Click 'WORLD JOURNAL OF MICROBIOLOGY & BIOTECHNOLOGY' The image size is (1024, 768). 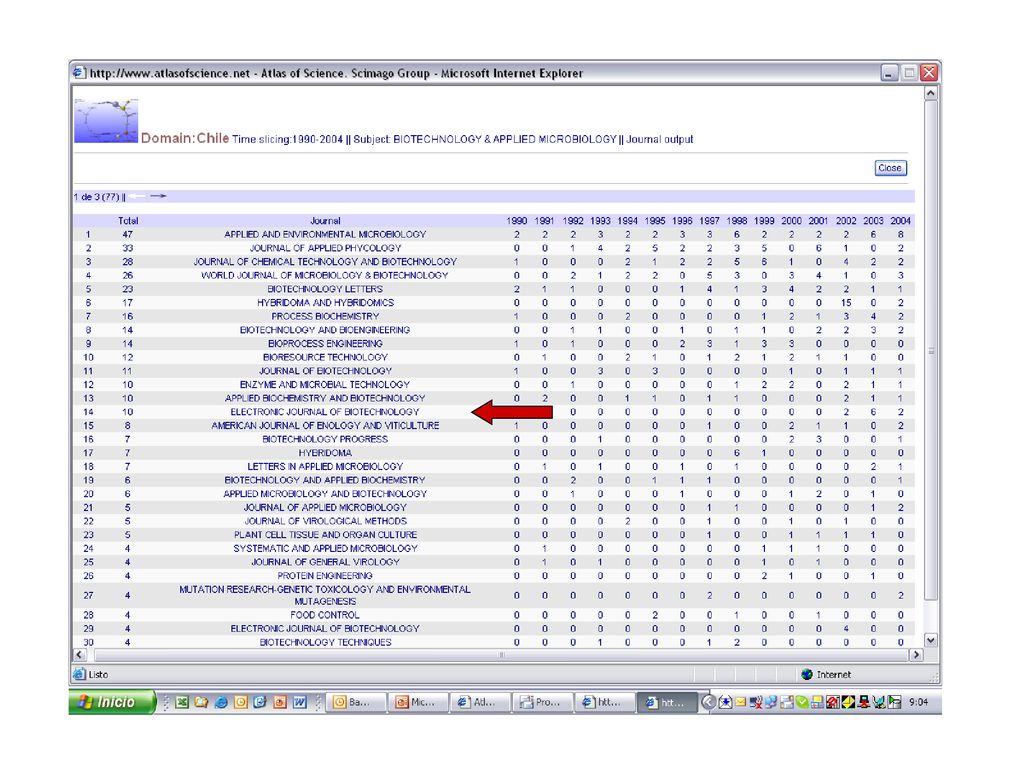coord(325,276)
